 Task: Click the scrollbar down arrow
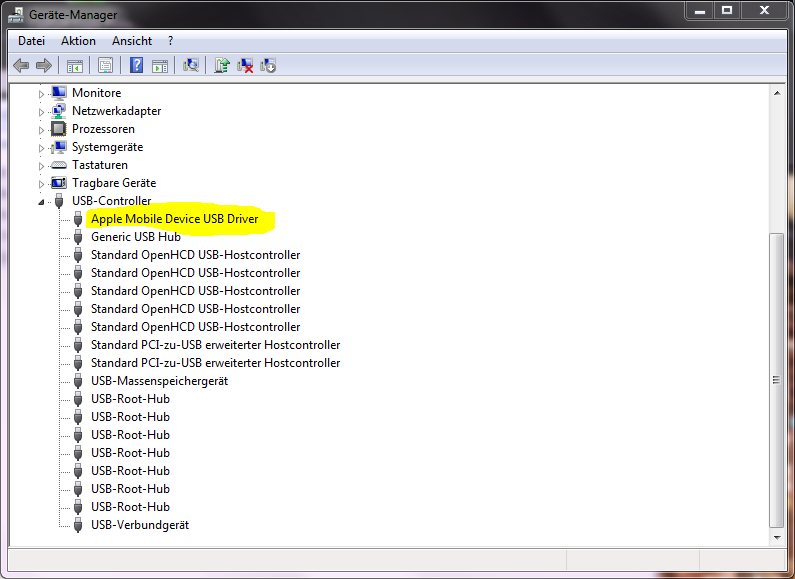777,537
